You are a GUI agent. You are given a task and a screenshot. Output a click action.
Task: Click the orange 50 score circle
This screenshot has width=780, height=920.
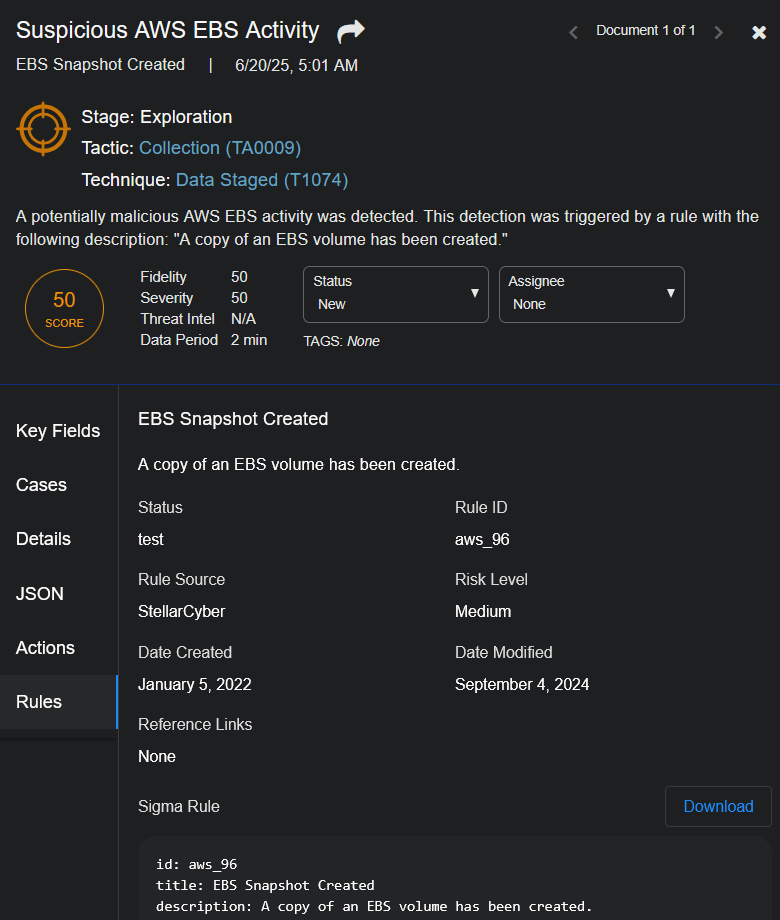(64, 308)
